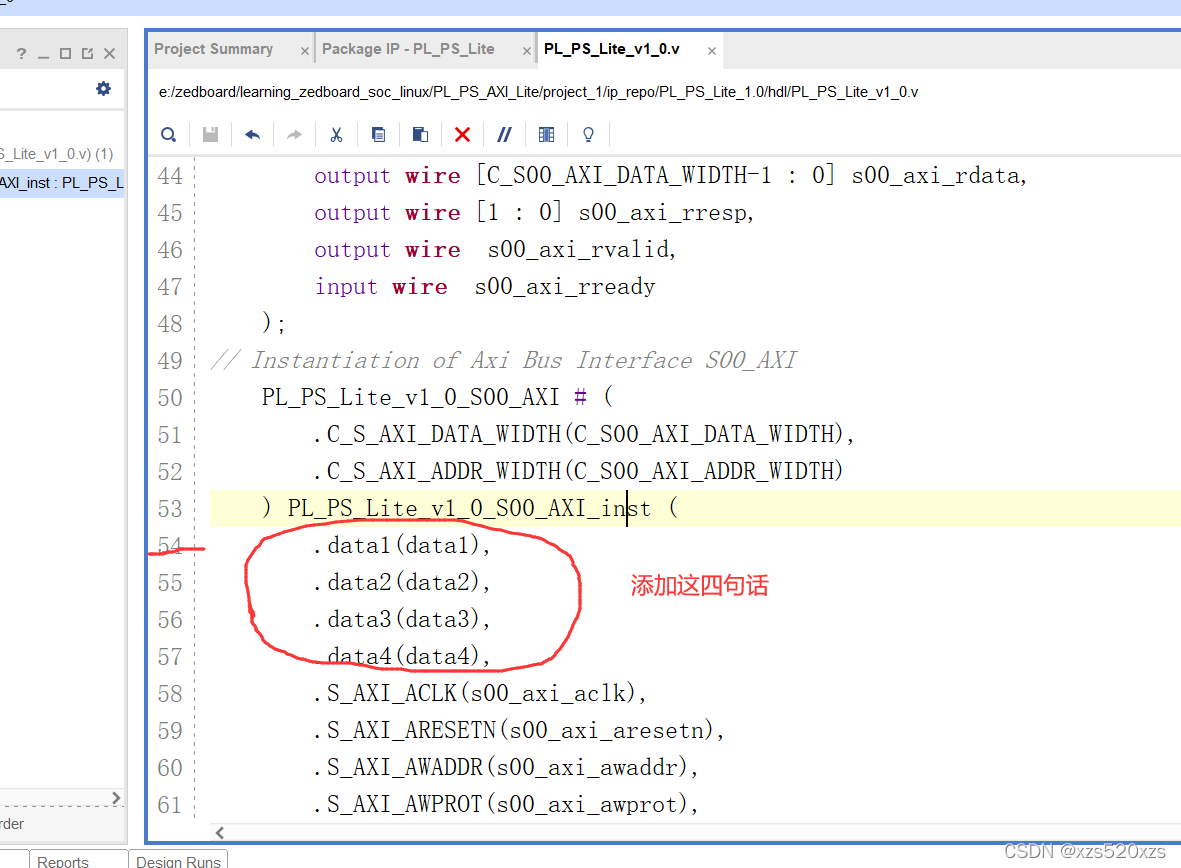Select AXI_inst : PL_PS_L row in hierarchy
1181x868 pixels.
point(62,183)
